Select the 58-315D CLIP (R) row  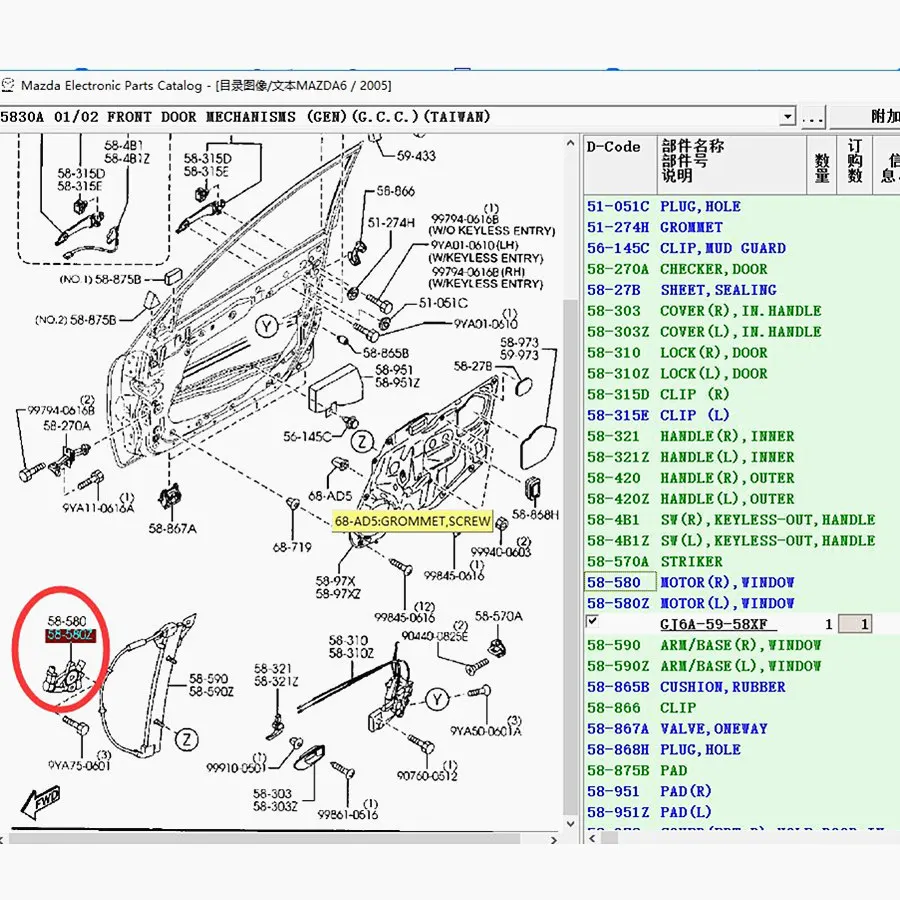point(742,394)
